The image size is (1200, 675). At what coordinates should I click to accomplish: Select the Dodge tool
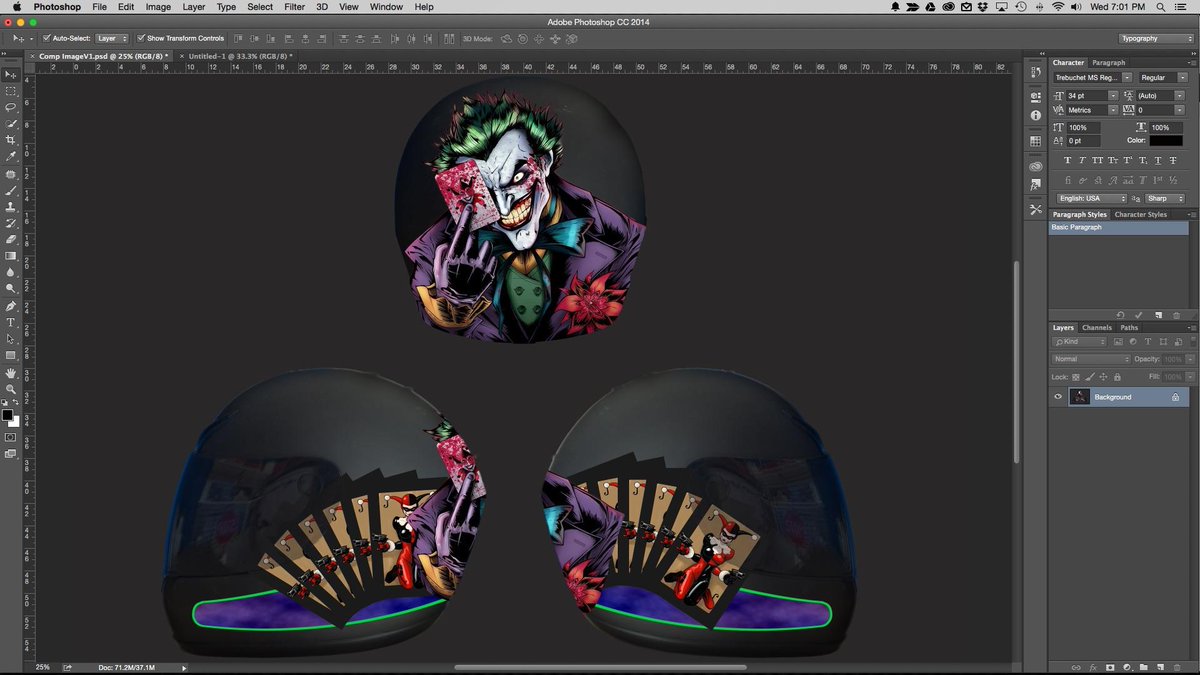click(11, 288)
